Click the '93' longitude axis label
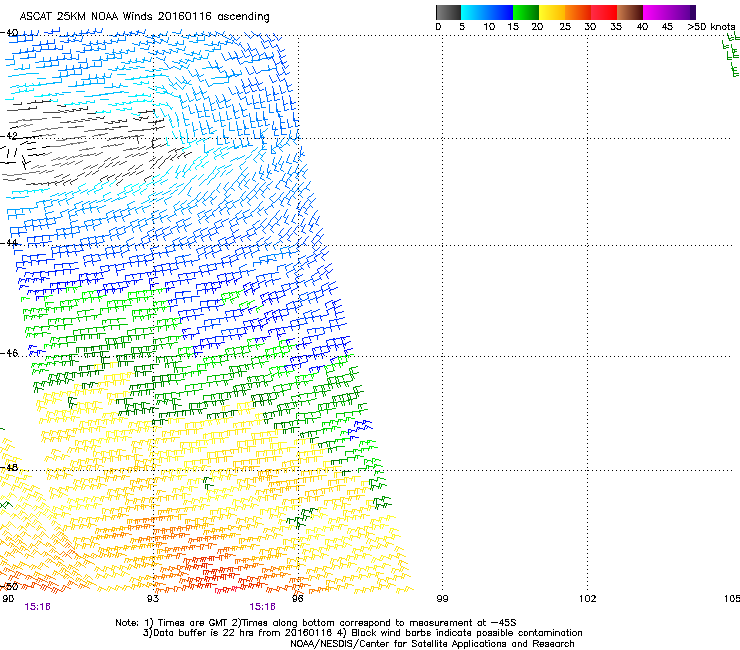This screenshot has width=740, height=650. coord(153,599)
